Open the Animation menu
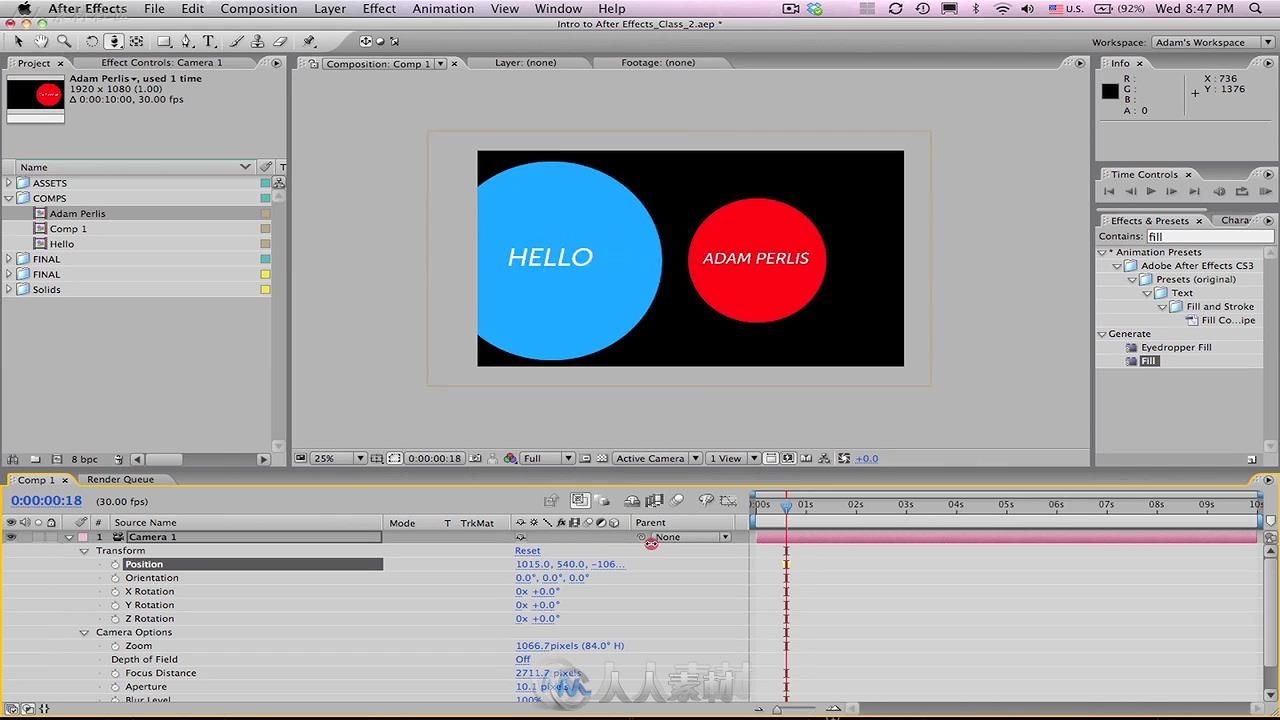1280x720 pixels. click(443, 9)
